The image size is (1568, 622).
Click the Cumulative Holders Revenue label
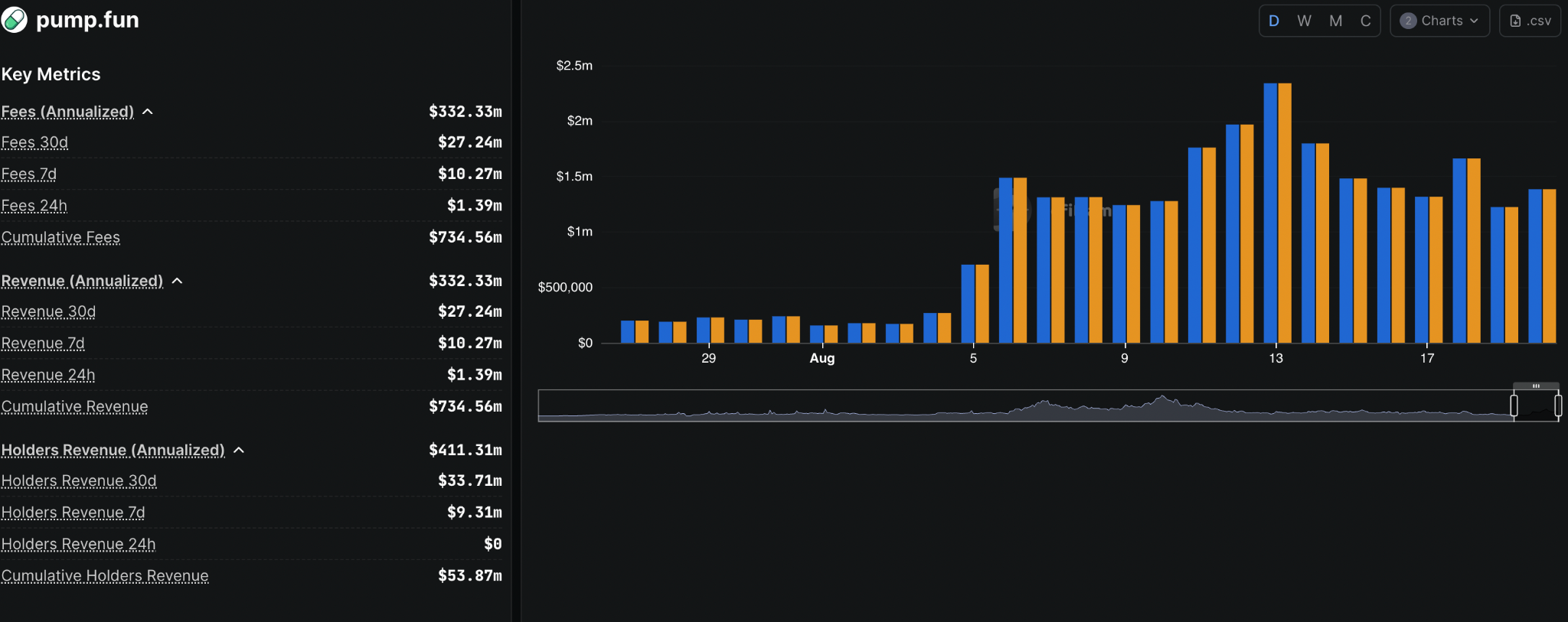[x=105, y=575]
